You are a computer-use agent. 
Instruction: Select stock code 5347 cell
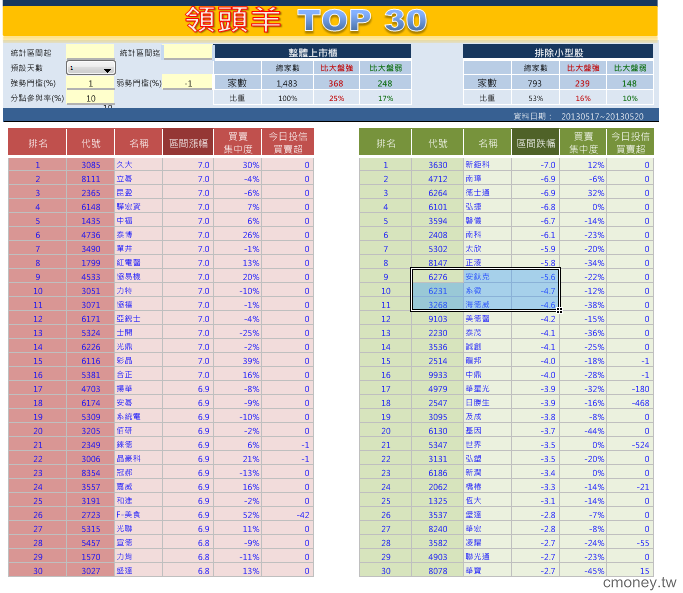(438, 445)
